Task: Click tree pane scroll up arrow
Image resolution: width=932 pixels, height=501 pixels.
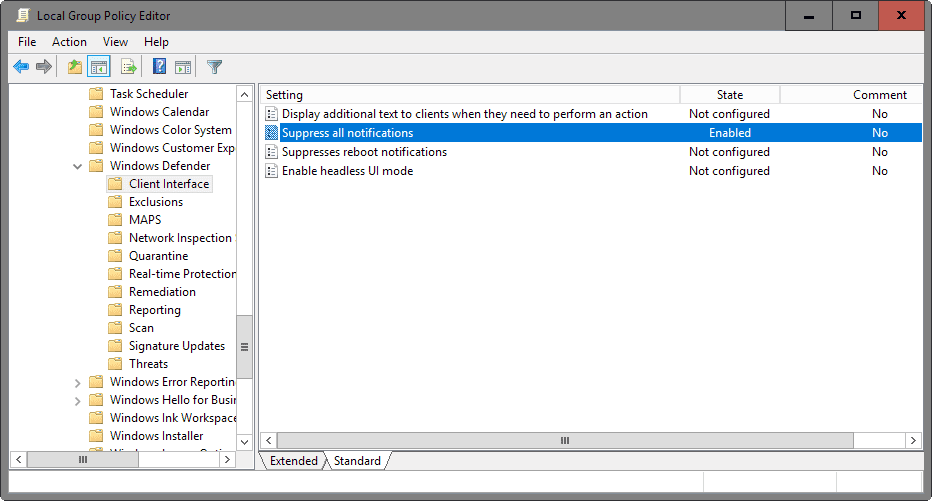Action: coord(244,94)
